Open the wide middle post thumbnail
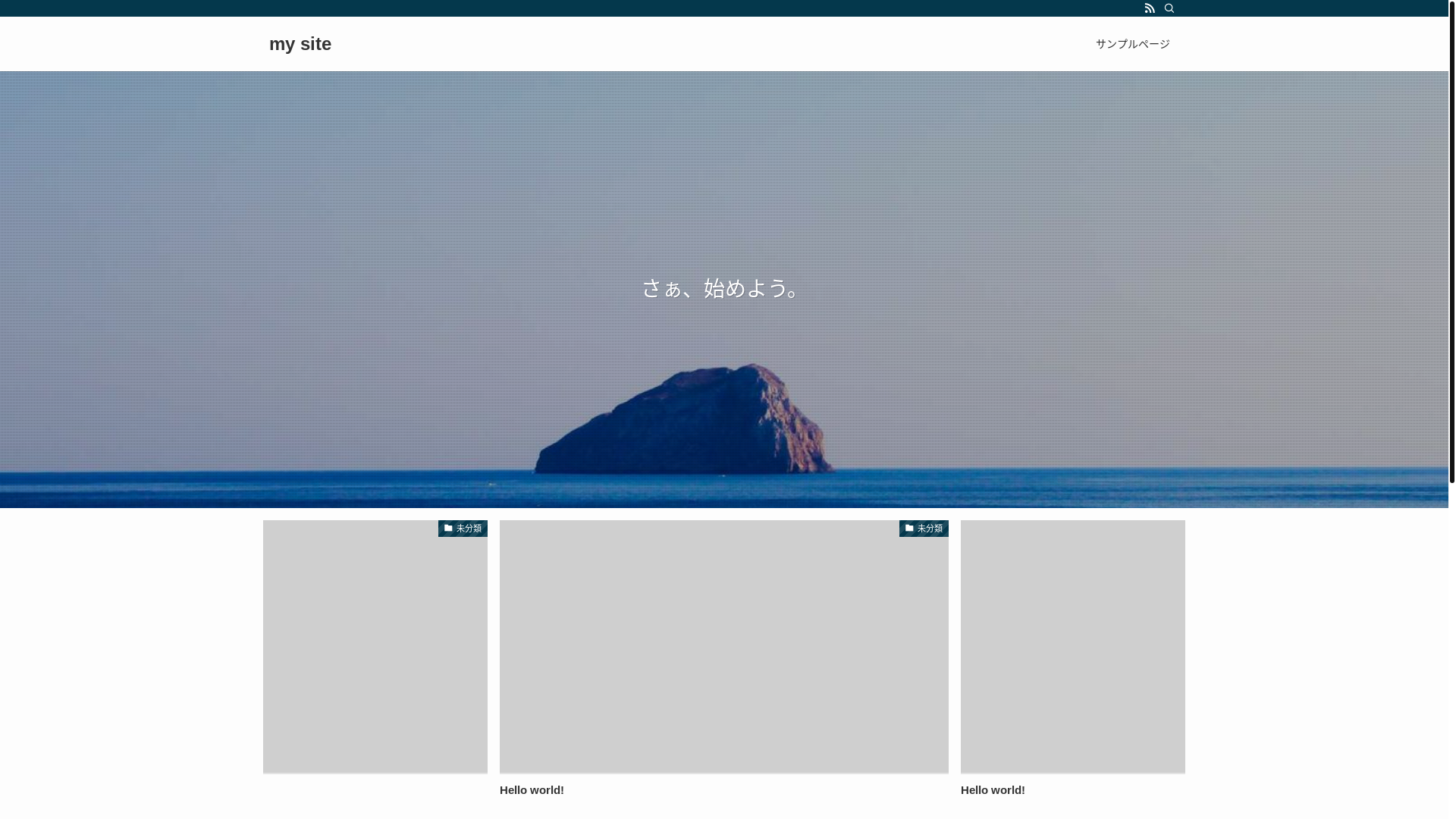 (724, 647)
